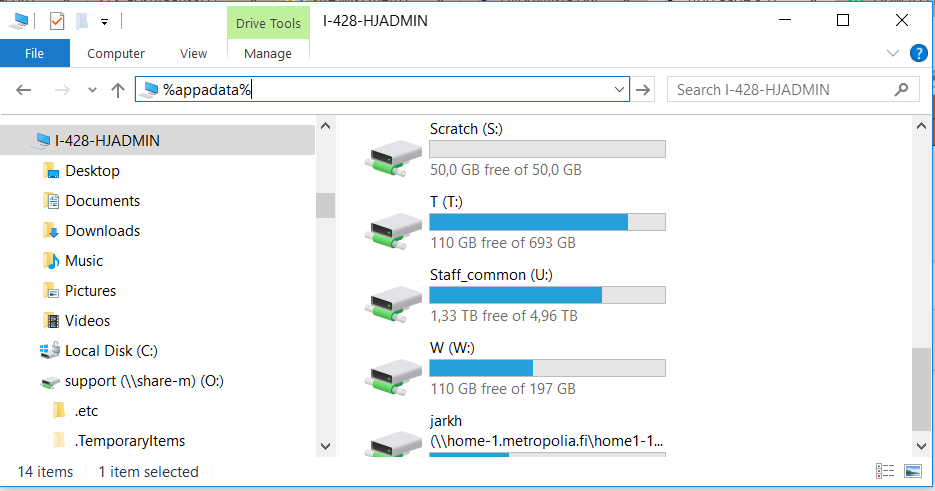Viewport: 935px width, 491px height.
Task: Click the search magnifier icon
Action: click(901, 89)
